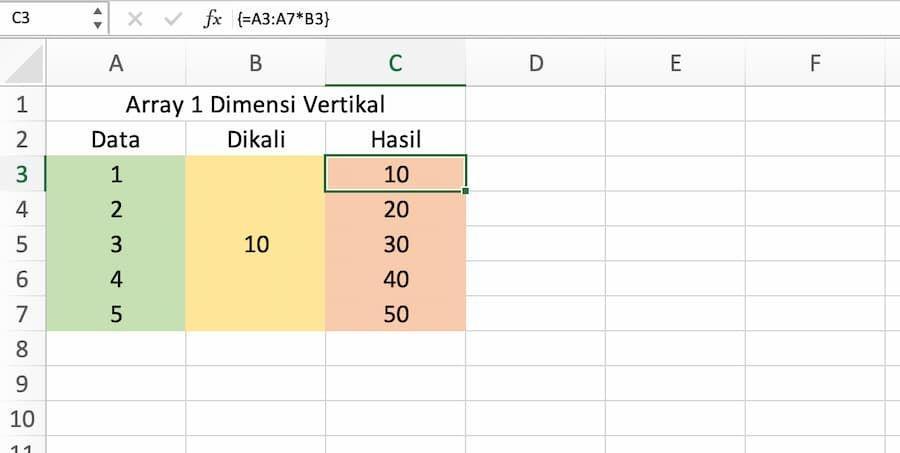This screenshot has height=453, width=900.
Task: Click the fill handle of cell C3
Action: tap(465, 191)
